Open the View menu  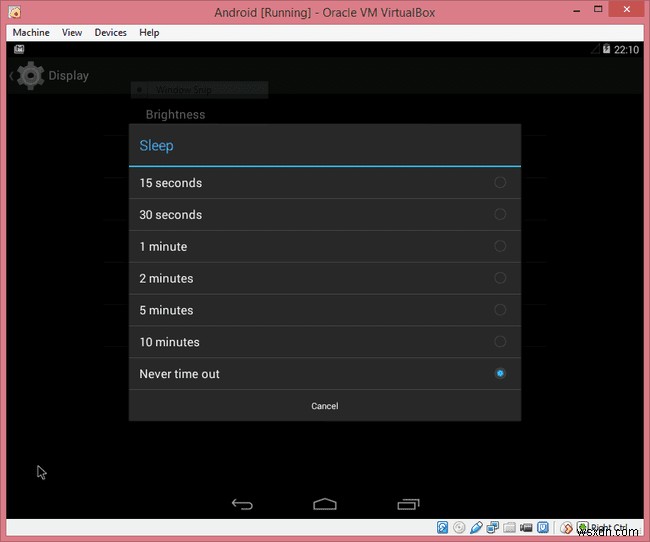tap(72, 32)
